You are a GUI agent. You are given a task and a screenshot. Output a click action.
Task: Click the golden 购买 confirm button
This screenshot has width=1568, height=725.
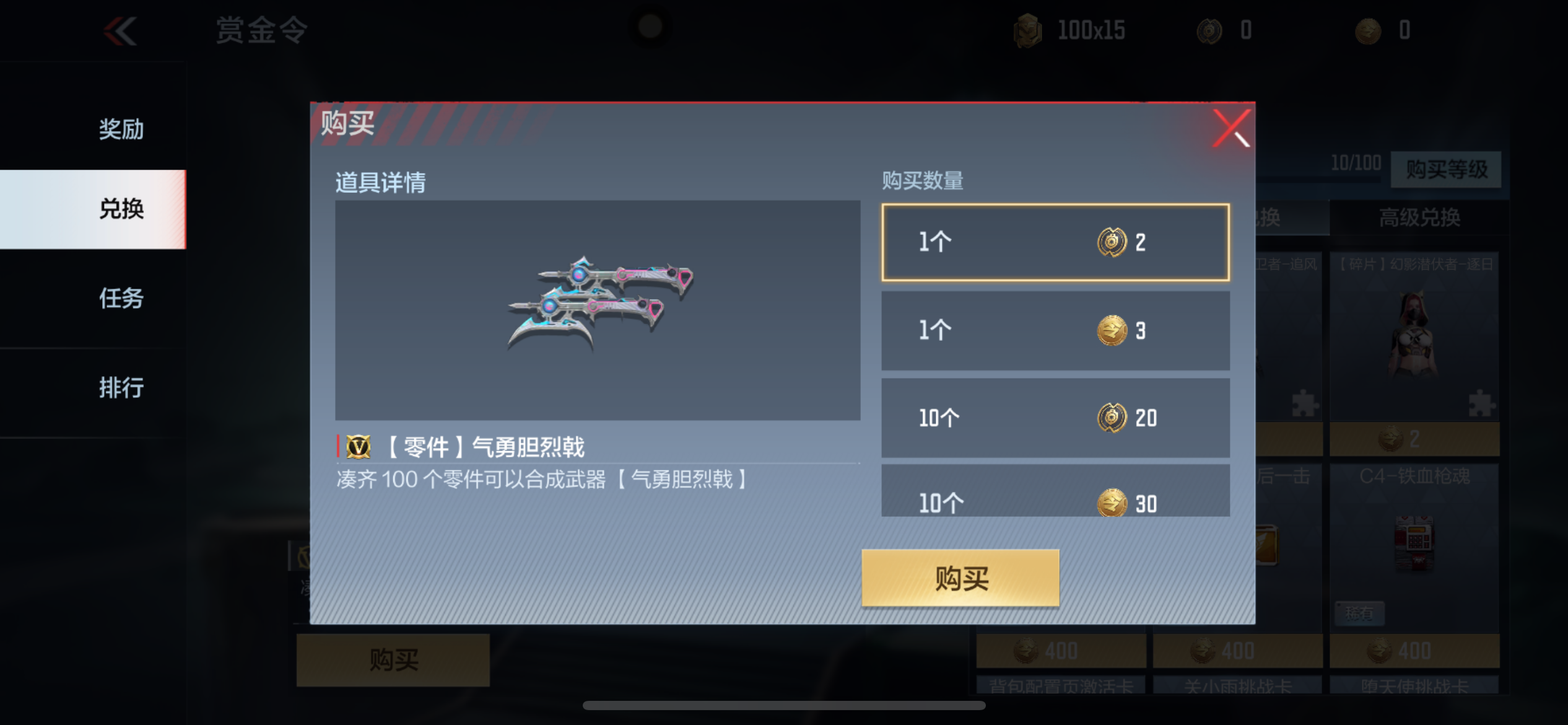coord(960,578)
